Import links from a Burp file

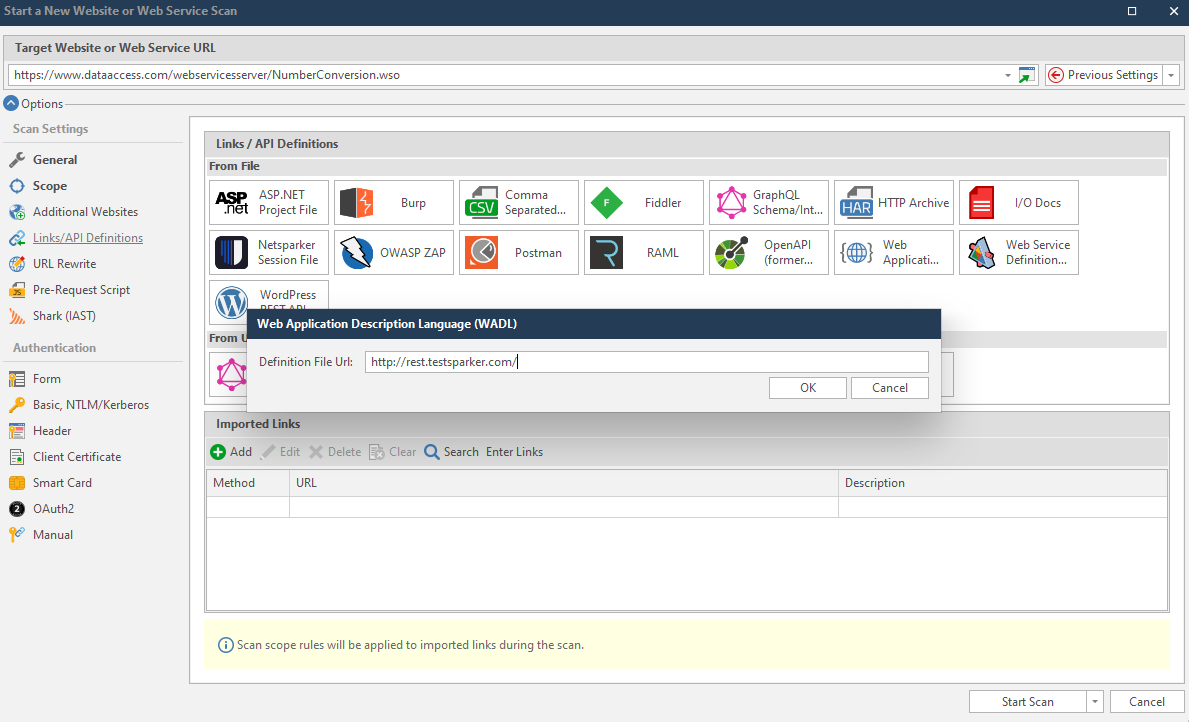pos(393,202)
